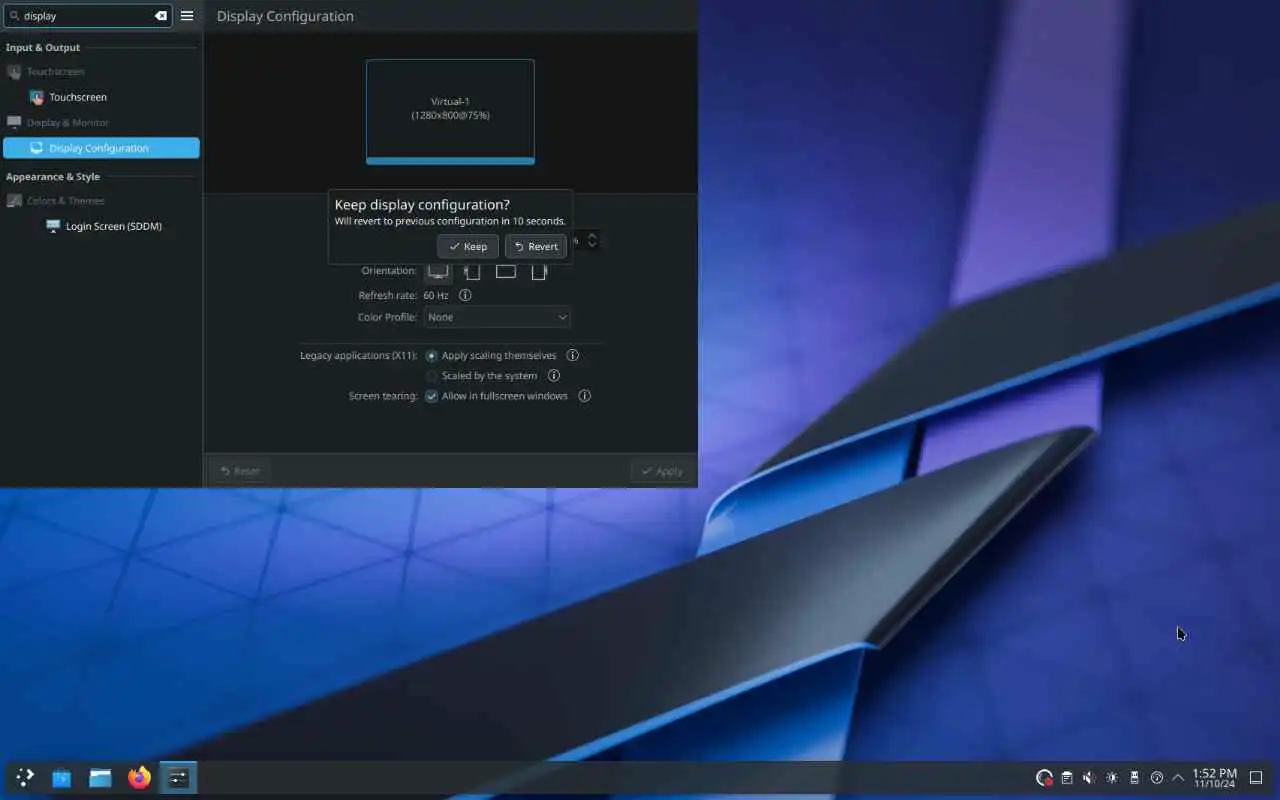Open the volume tray icon
Viewport: 1280px width, 800px height.
pyautogui.click(x=1089, y=777)
